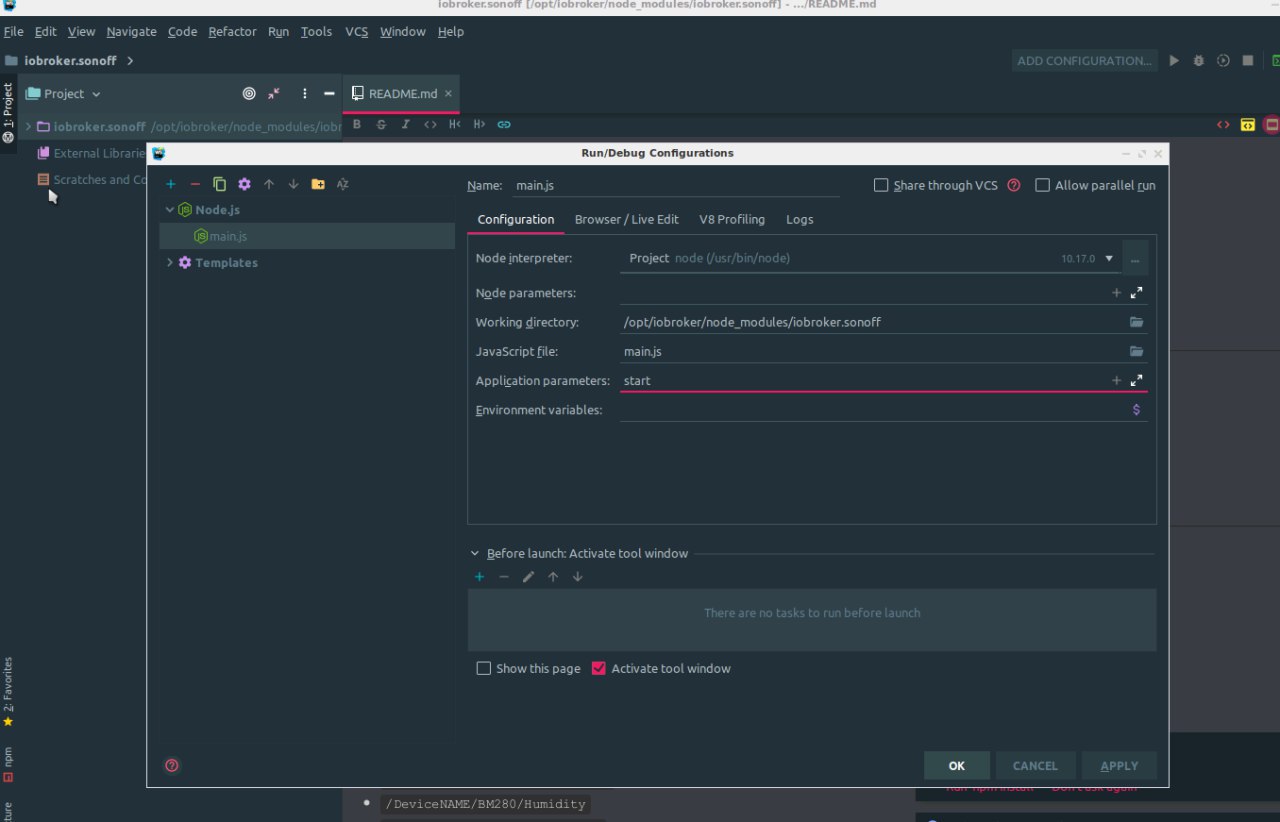The height and width of the screenshot is (822, 1280).
Task: Add a new run configuration with plus icon
Action: [x=171, y=184]
